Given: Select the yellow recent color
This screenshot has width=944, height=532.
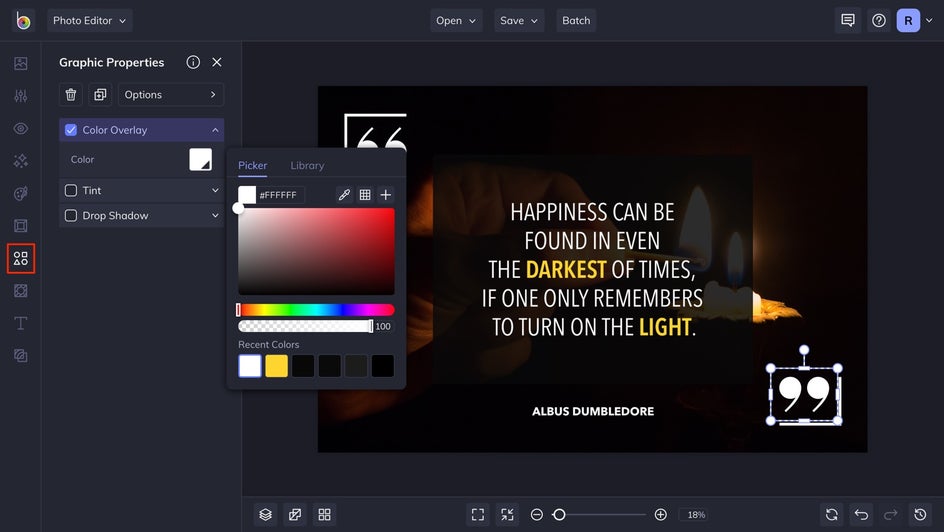Looking at the screenshot, I should click(276, 366).
